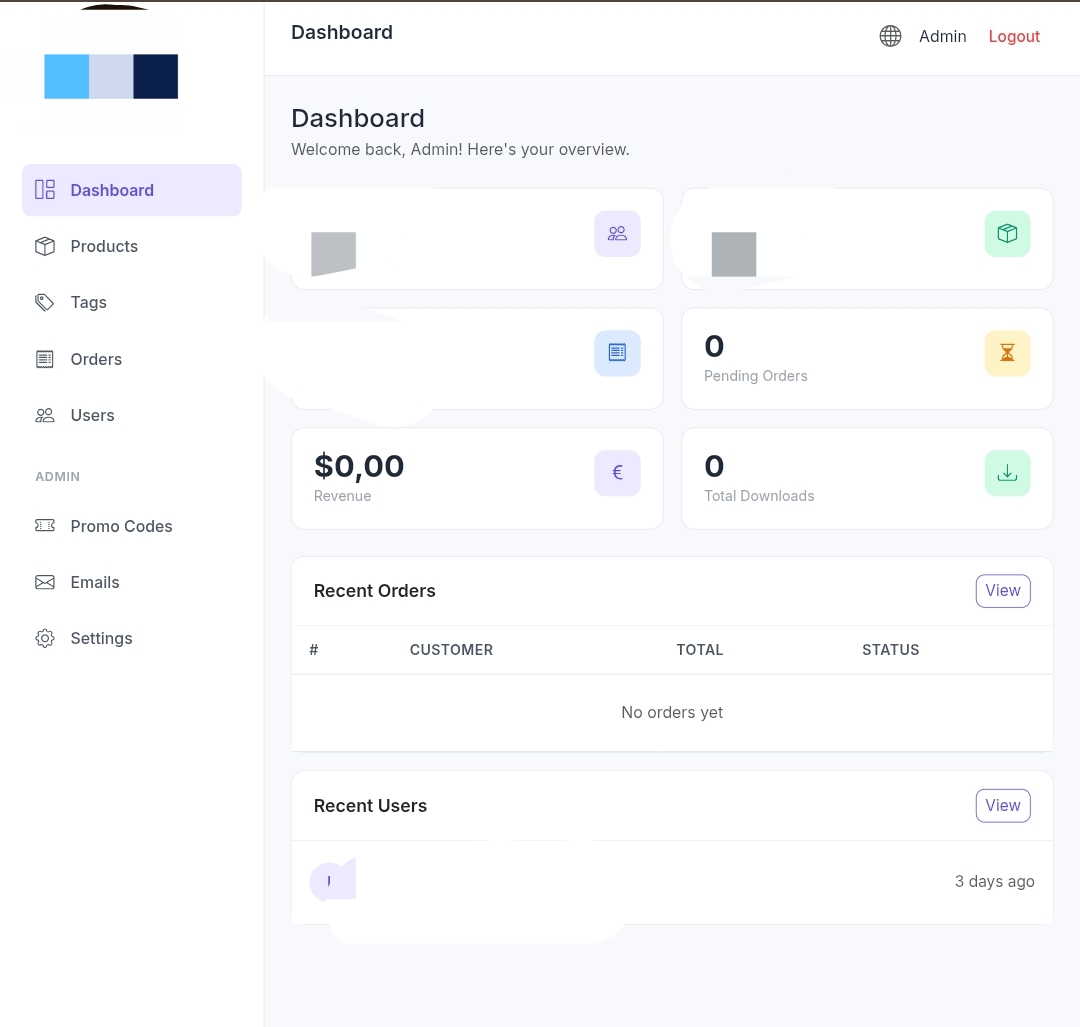Click the "Welcome back, Admin!" subtitle

460,149
